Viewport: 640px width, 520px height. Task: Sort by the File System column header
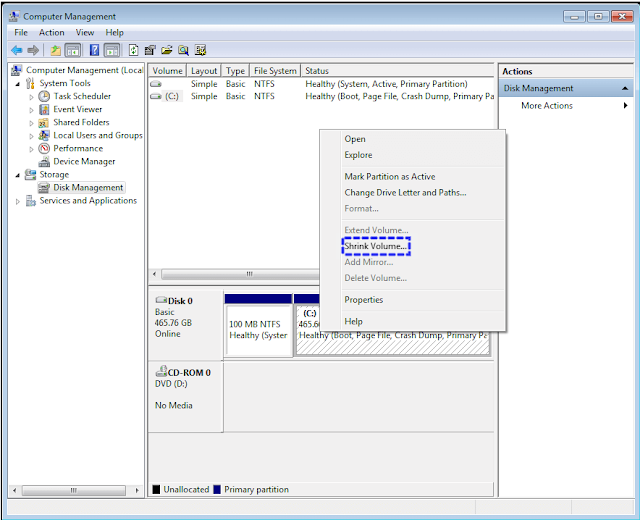[x=275, y=71]
